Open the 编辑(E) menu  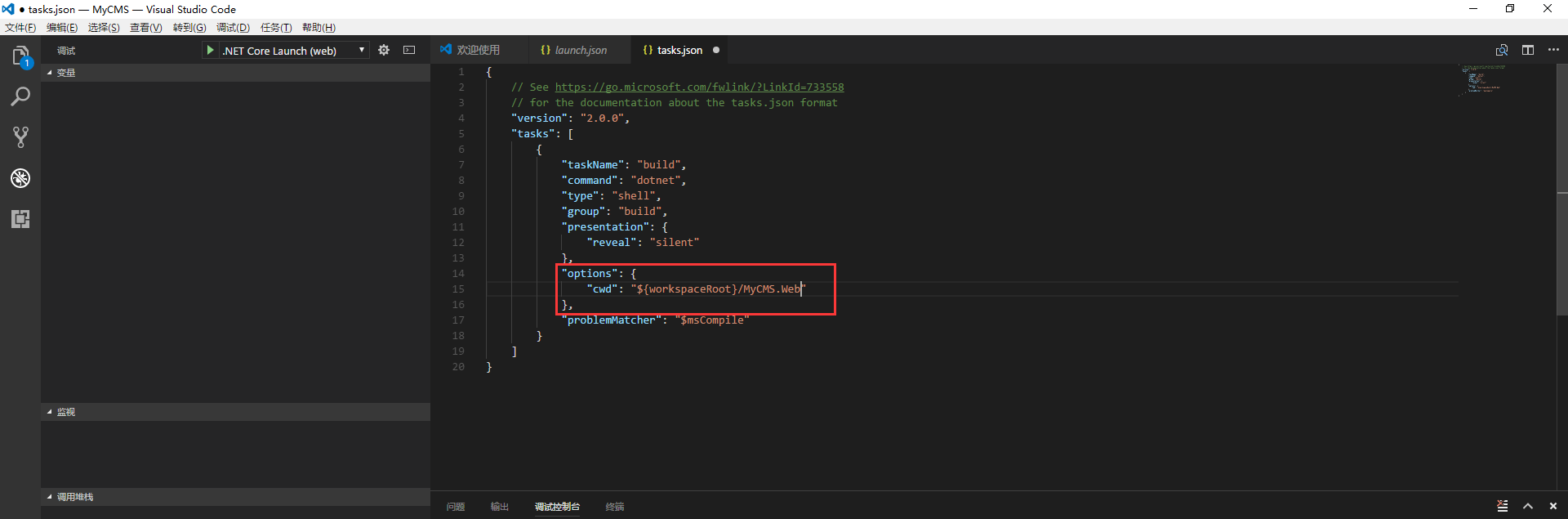(x=62, y=27)
